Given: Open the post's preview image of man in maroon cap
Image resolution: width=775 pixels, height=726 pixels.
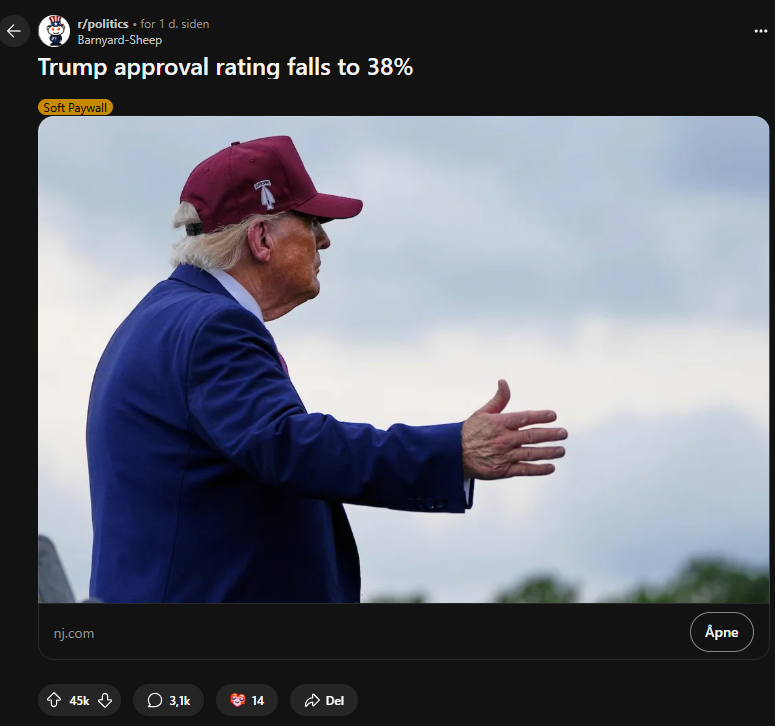Looking at the screenshot, I should pyautogui.click(x=403, y=359).
